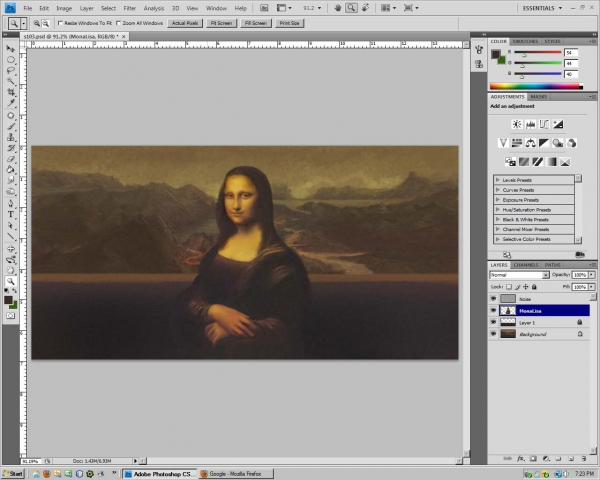
Task: Select the Brush tool
Action: point(10,126)
